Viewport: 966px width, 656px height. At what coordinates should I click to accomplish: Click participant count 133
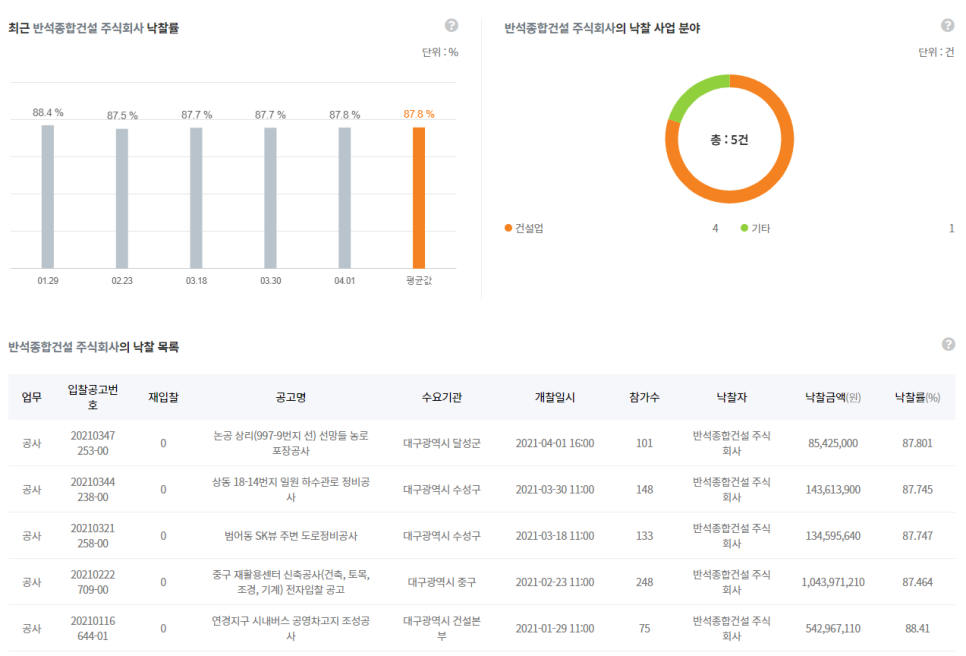click(x=644, y=535)
